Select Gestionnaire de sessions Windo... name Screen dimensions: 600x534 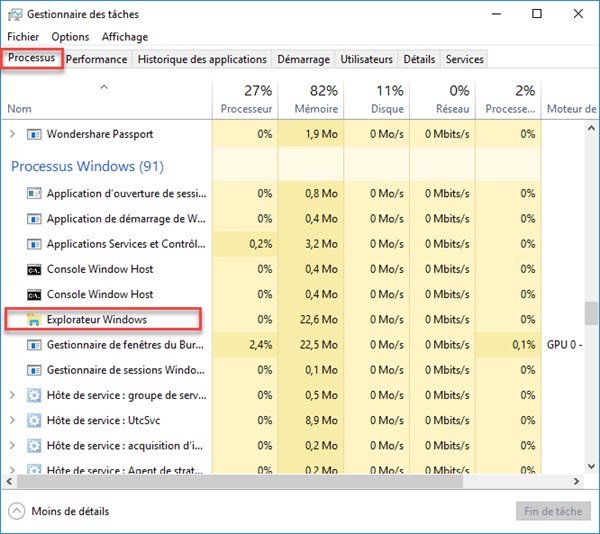point(126,370)
